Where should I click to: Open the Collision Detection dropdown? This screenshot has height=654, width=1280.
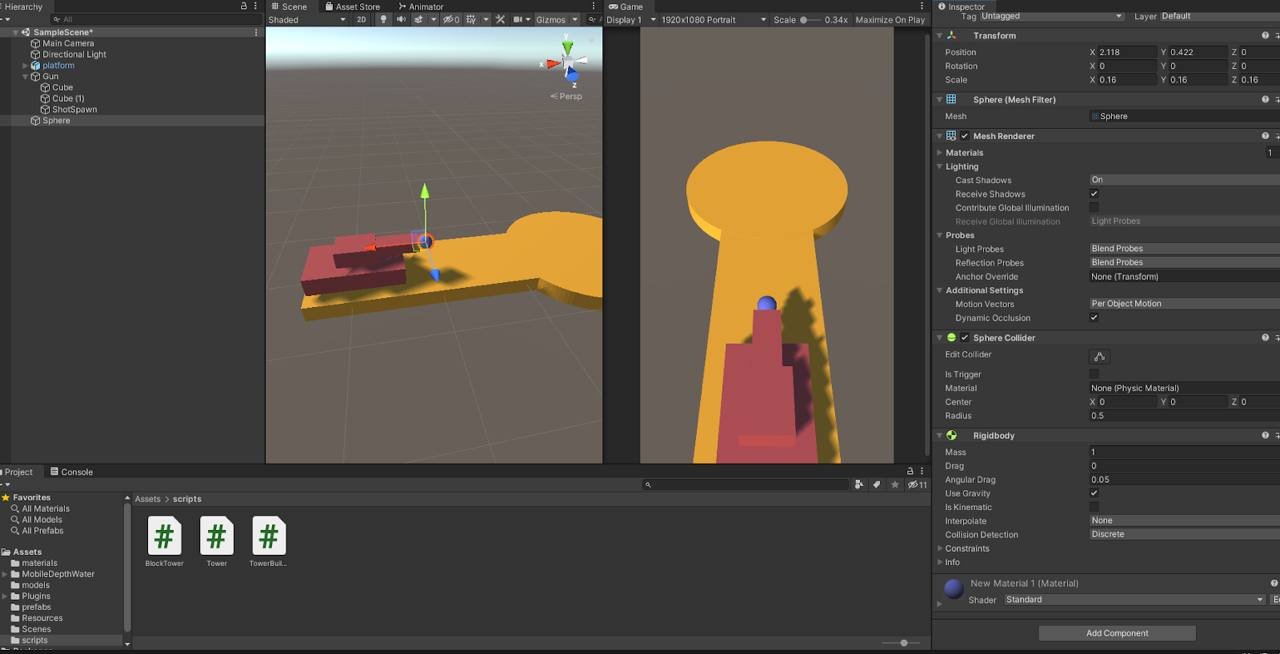pos(1184,534)
